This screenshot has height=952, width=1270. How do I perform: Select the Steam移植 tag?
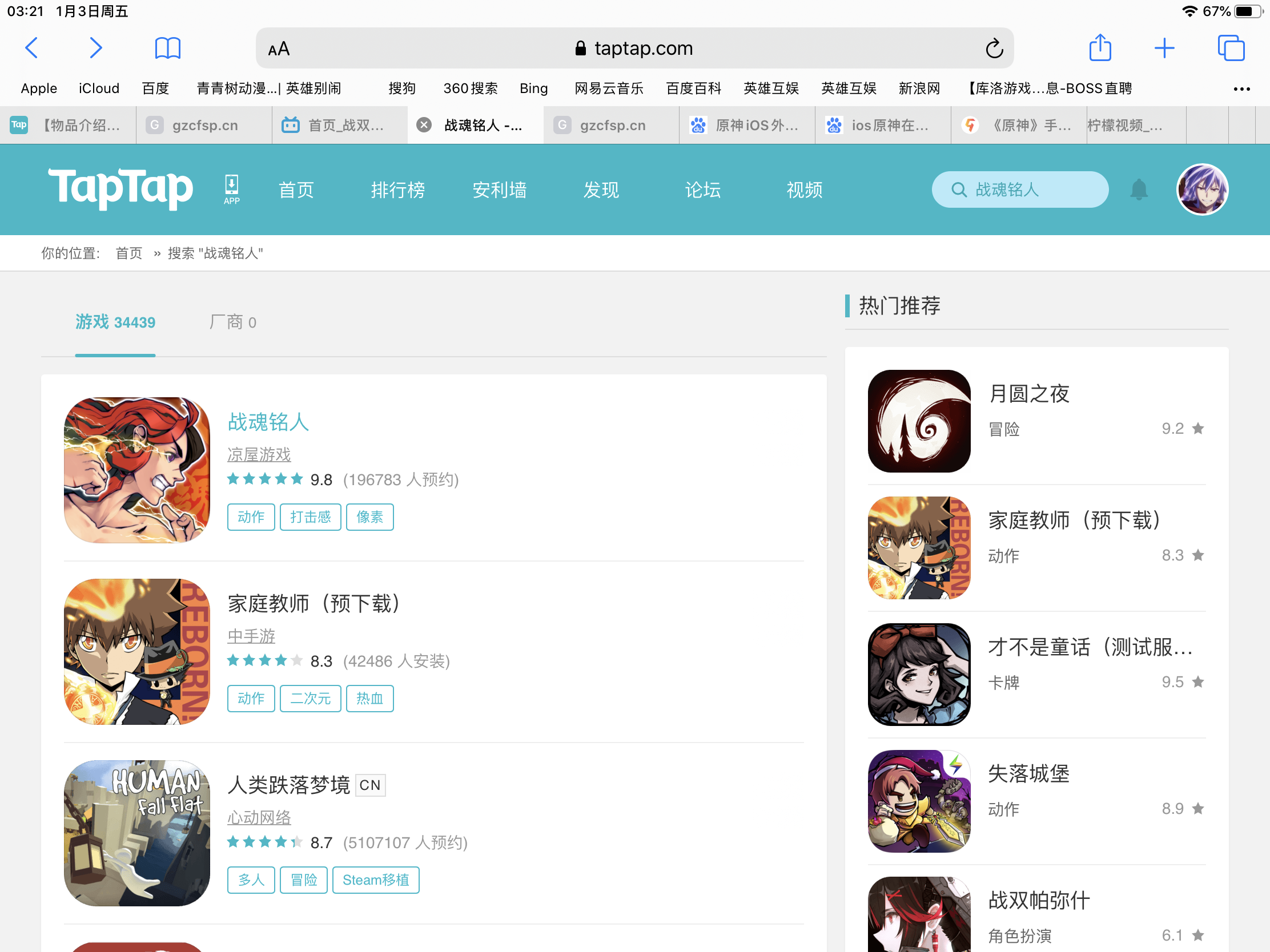[376, 880]
